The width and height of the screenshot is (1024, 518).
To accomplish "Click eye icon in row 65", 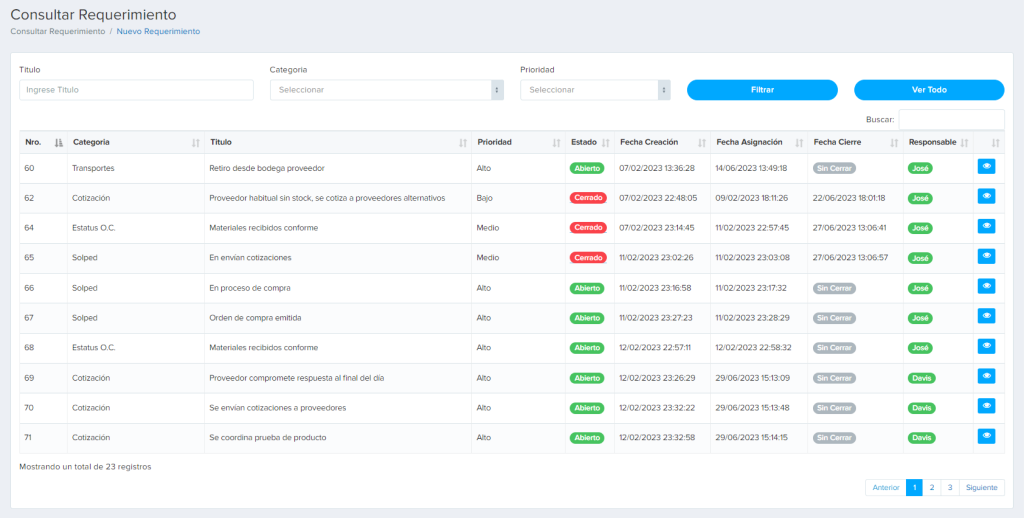I will 986,256.
